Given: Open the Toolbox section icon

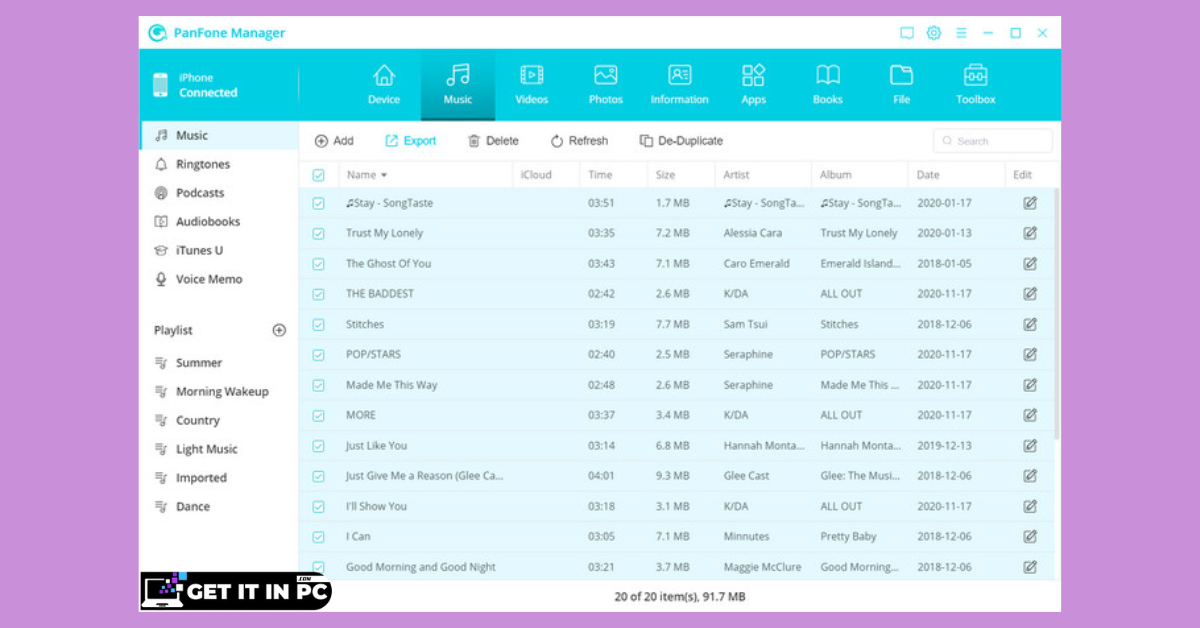Looking at the screenshot, I should pyautogui.click(x=976, y=76).
